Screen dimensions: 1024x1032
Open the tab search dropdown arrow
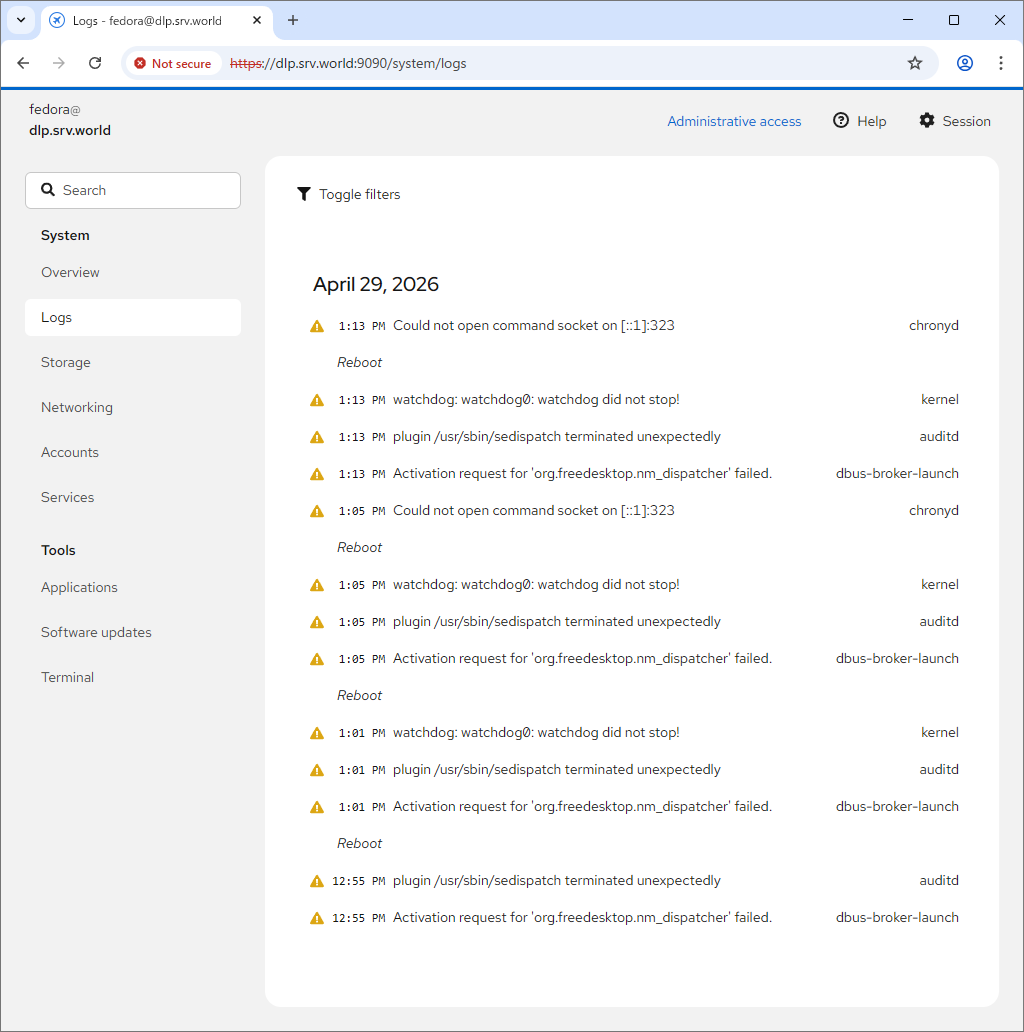pos(21,20)
